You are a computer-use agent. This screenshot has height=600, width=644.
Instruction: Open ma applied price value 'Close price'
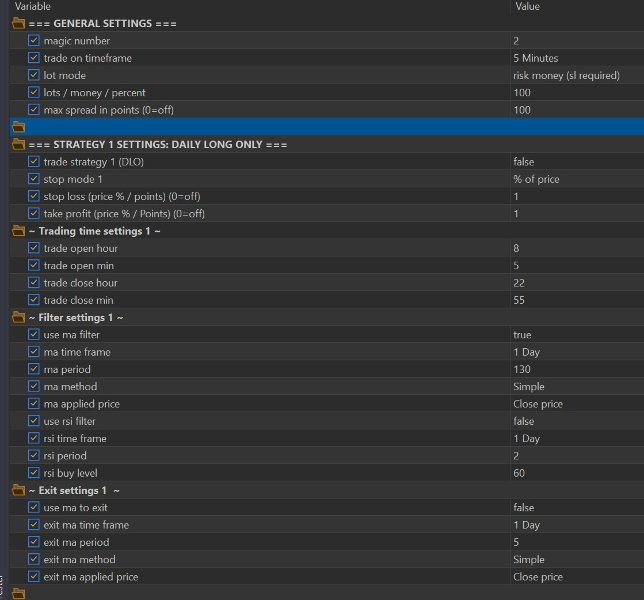[x=538, y=404]
